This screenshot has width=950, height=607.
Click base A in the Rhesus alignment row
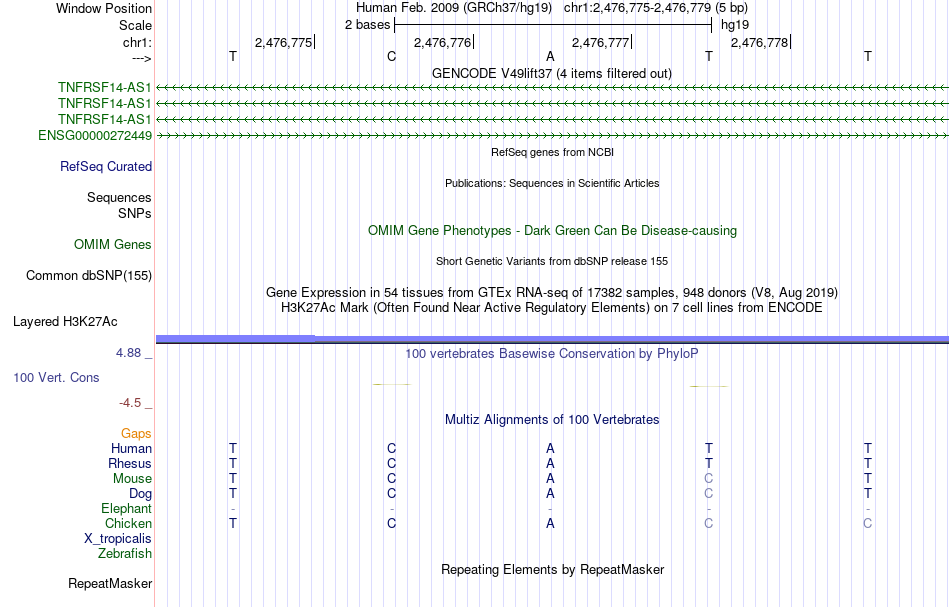pos(550,463)
